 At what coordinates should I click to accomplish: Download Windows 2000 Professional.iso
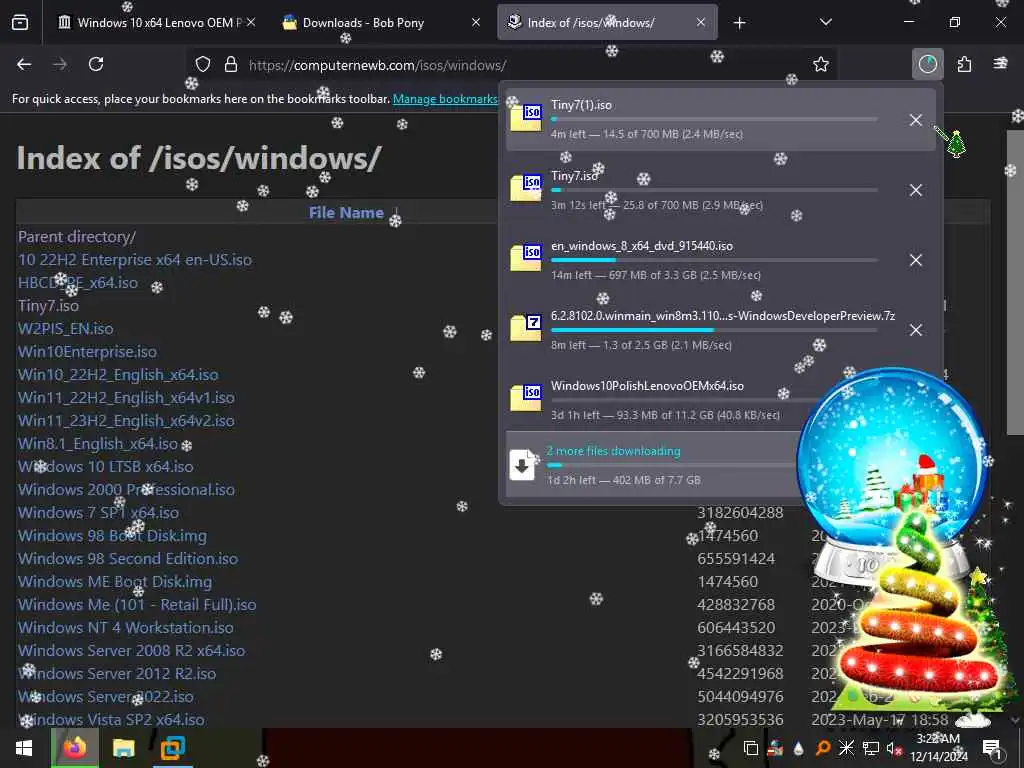click(x=126, y=490)
